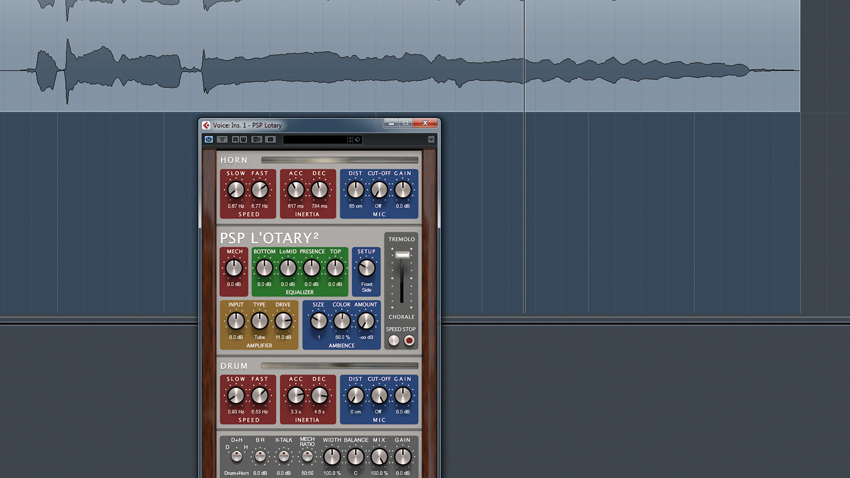Click the A/B comparison toggle button in plugin header

tap(222, 139)
